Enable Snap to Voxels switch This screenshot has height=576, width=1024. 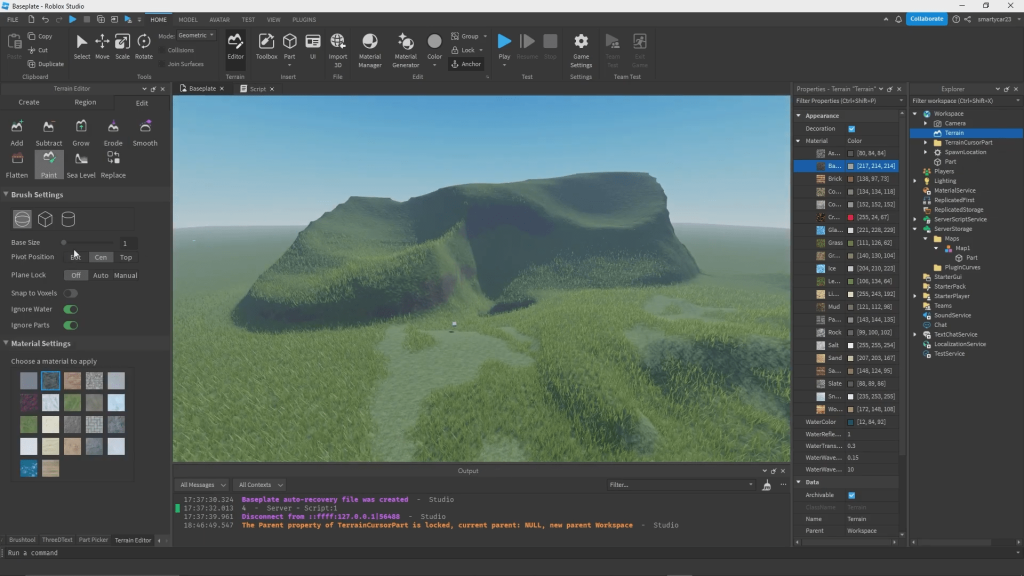click(71, 293)
